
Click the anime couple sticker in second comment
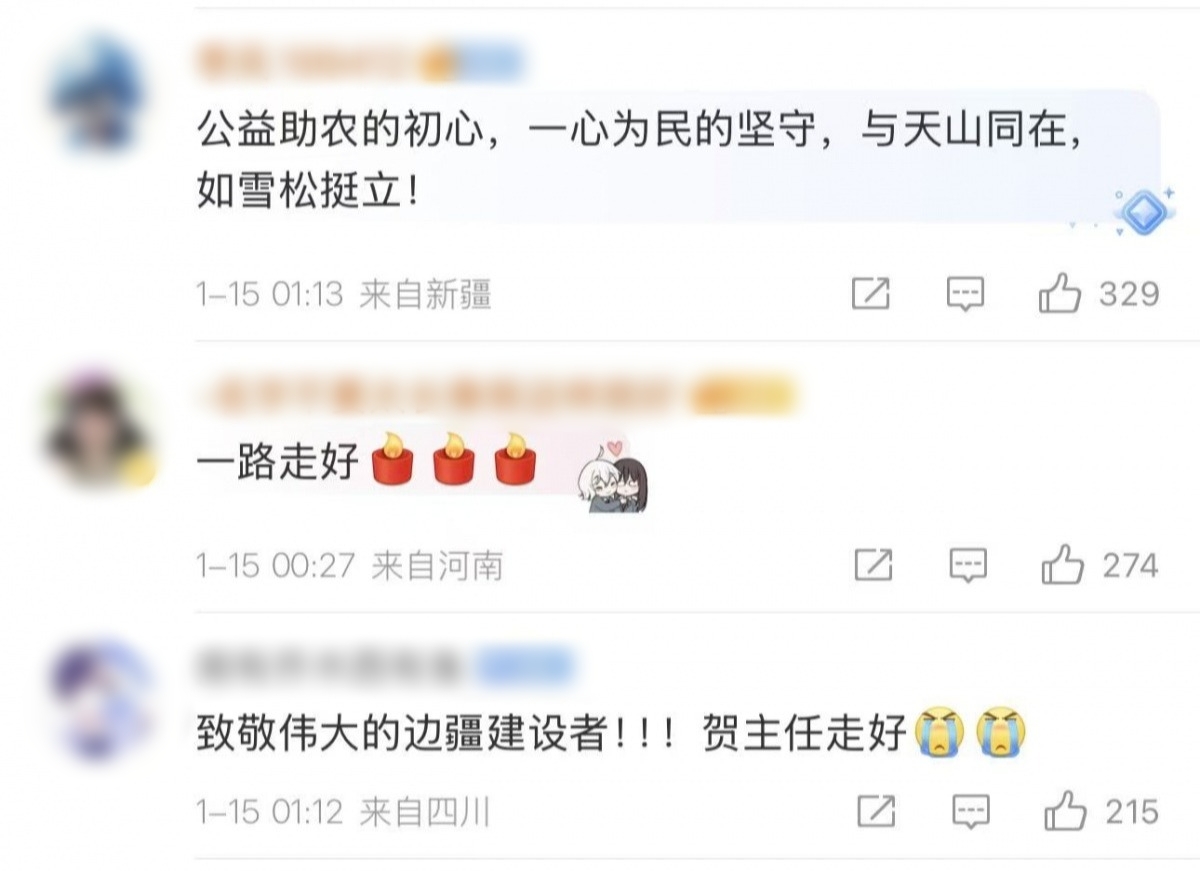[612, 479]
